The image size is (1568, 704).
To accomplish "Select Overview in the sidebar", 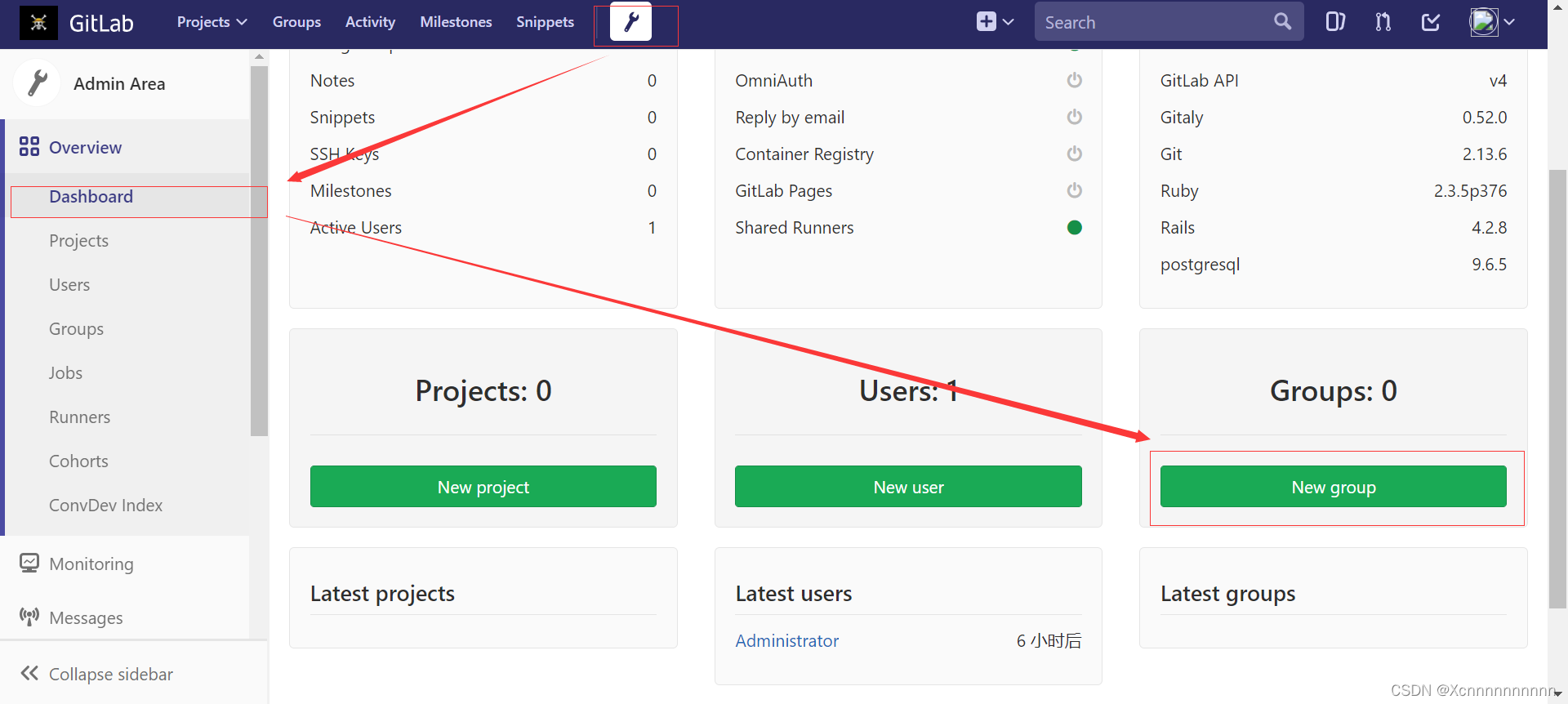I will (x=85, y=148).
